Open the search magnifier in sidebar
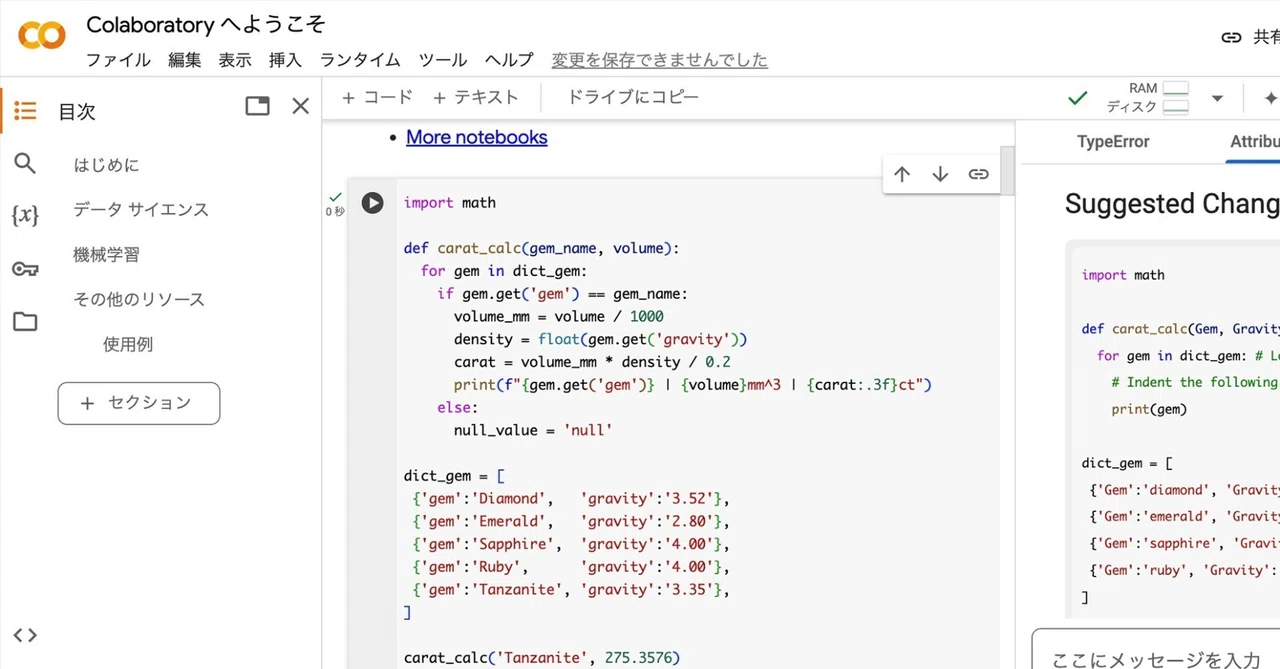The height and width of the screenshot is (669, 1280). point(25,163)
